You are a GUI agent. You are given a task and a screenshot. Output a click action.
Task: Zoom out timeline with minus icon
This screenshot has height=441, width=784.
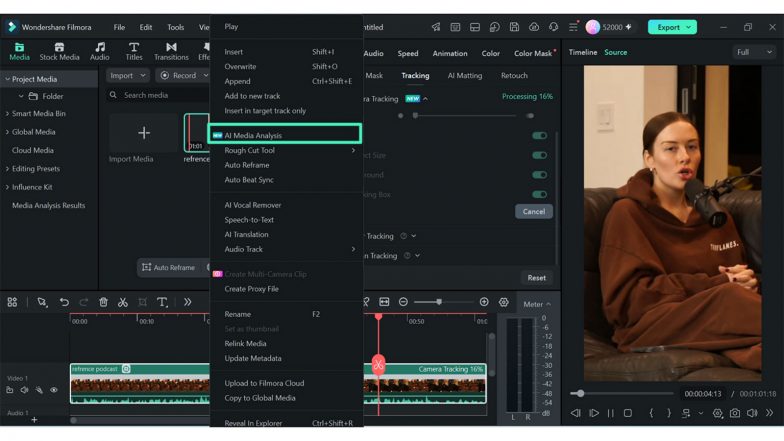[403, 302]
